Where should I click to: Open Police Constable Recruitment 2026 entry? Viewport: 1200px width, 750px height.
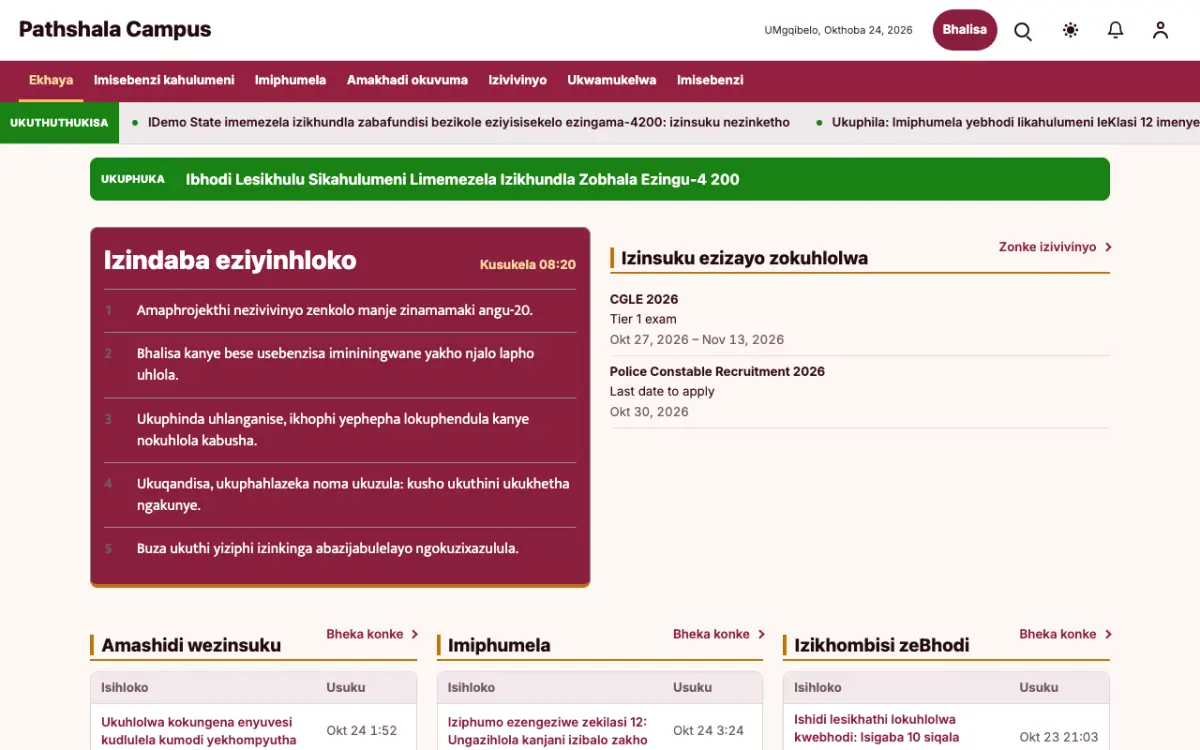860,391
